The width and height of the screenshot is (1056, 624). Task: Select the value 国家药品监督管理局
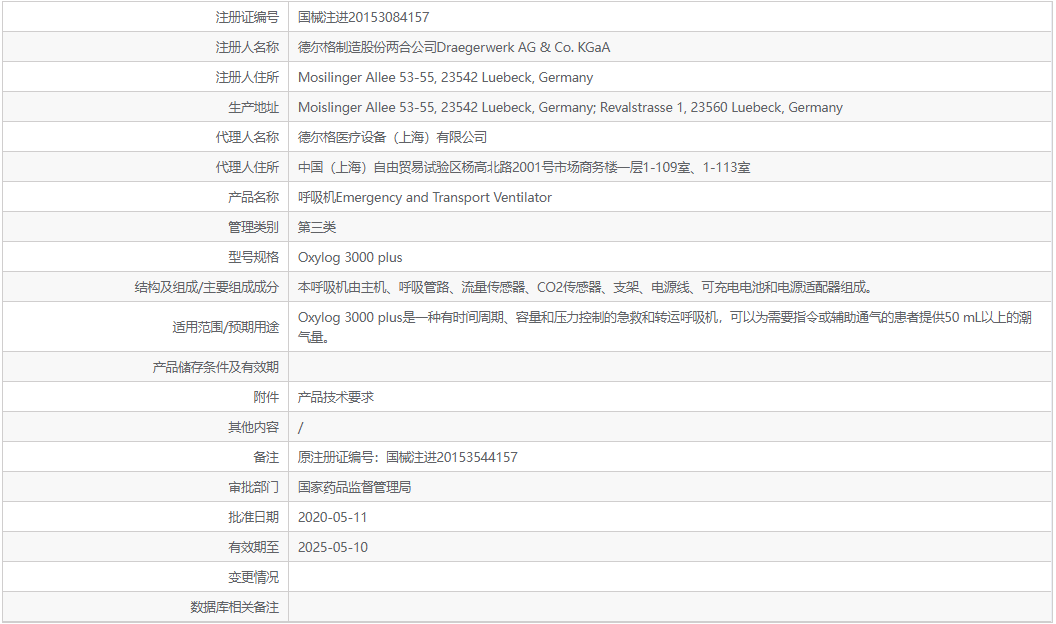tap(354, 487)
